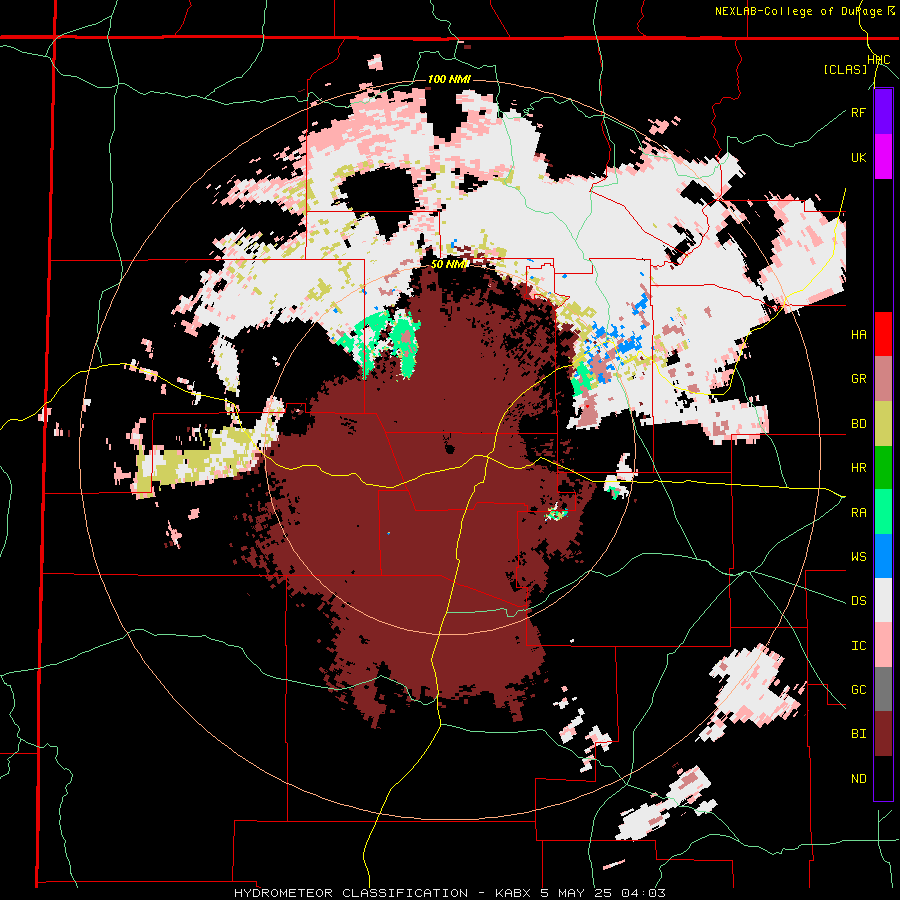Click the WS legend label
Screen dimensions: 900x900
coord(858,557)
